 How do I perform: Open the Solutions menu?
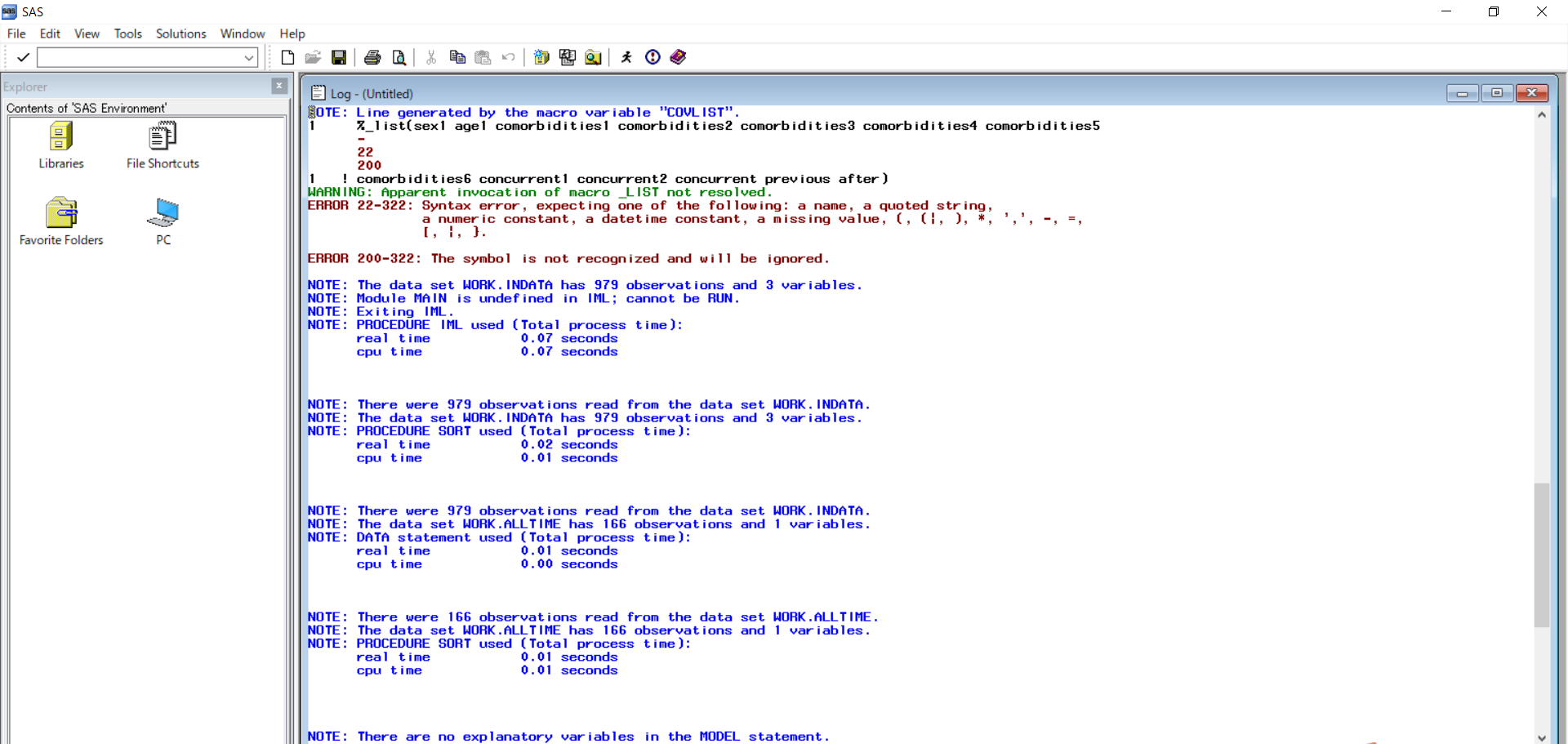[180, 33]
